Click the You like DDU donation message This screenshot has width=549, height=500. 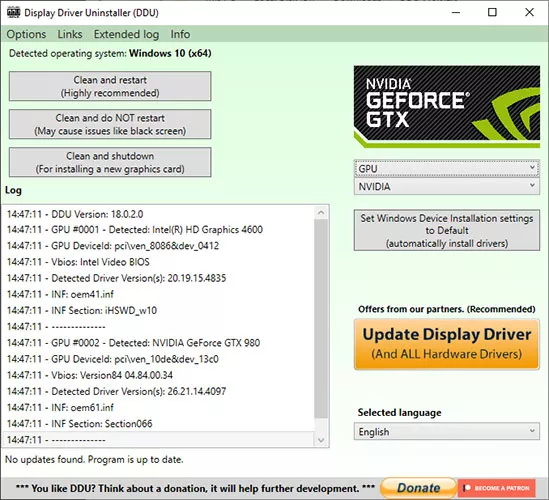195,488
